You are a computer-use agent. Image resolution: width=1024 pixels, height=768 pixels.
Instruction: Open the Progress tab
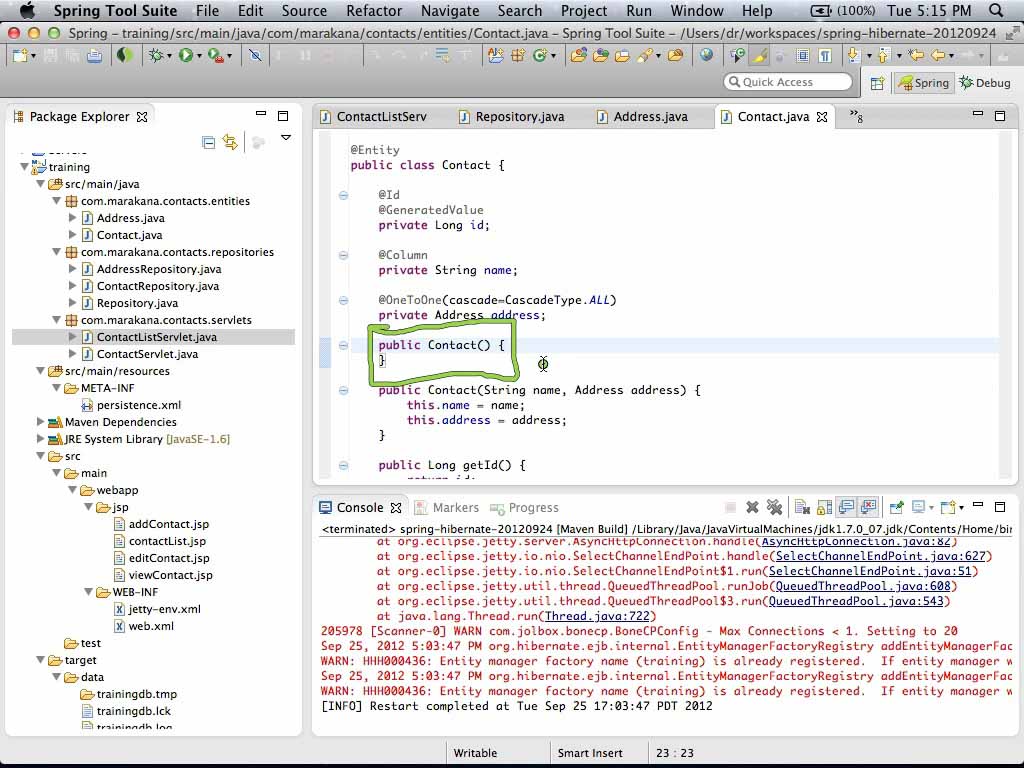coord(524,507)
